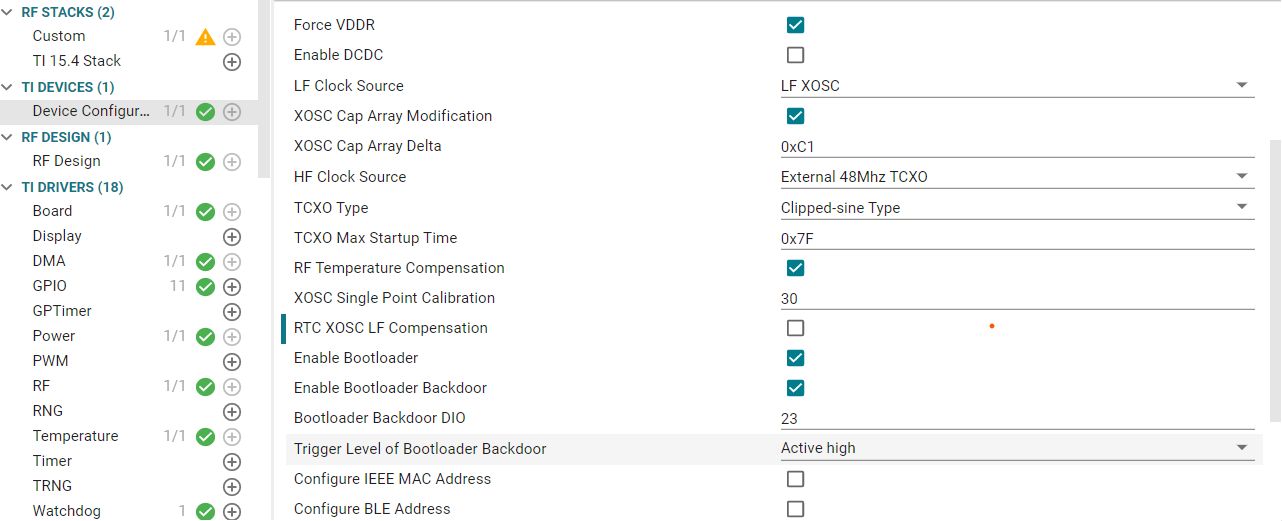Click green checkmark next to RF Design

205,162
